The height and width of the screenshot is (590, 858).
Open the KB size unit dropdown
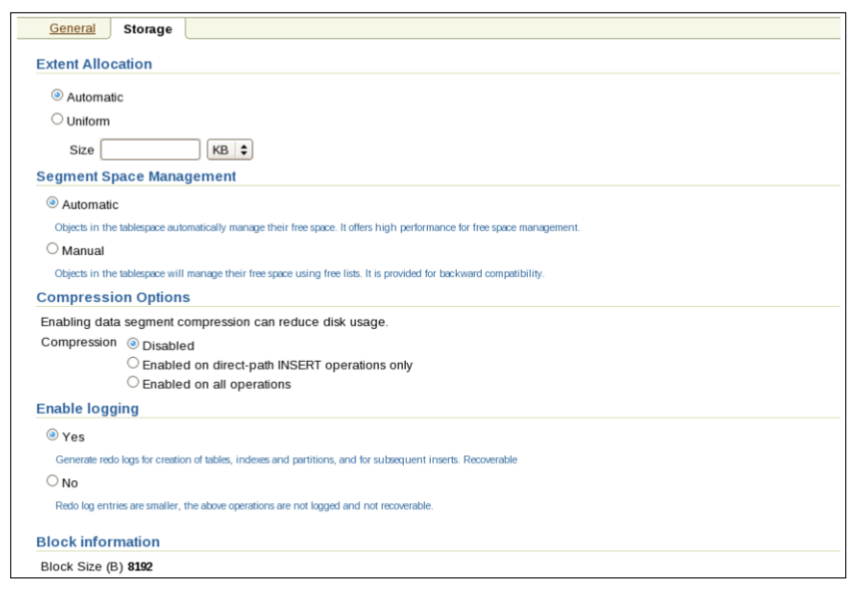(x=230, y=149)
